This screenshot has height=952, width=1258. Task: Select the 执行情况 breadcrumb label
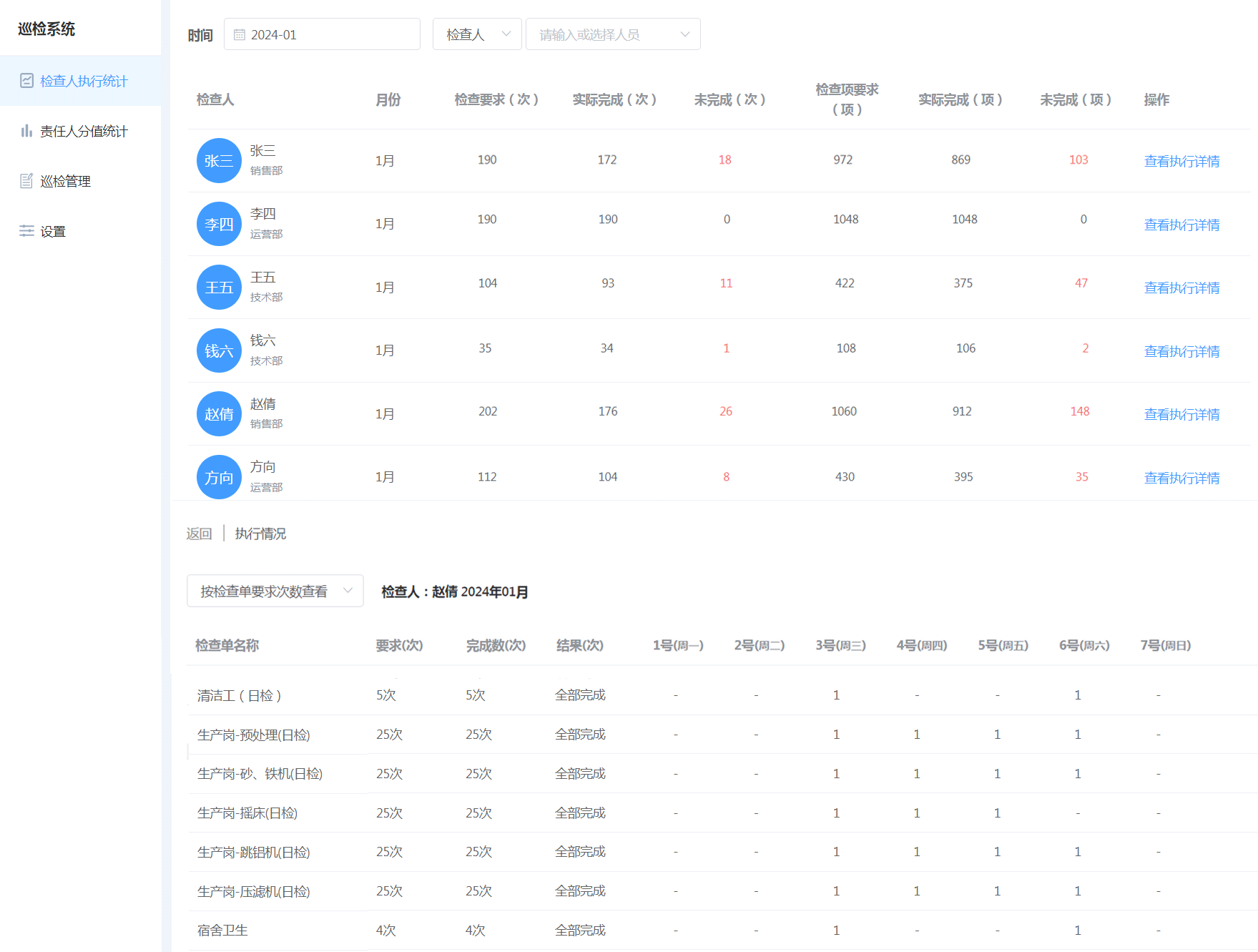pos(260,534)
